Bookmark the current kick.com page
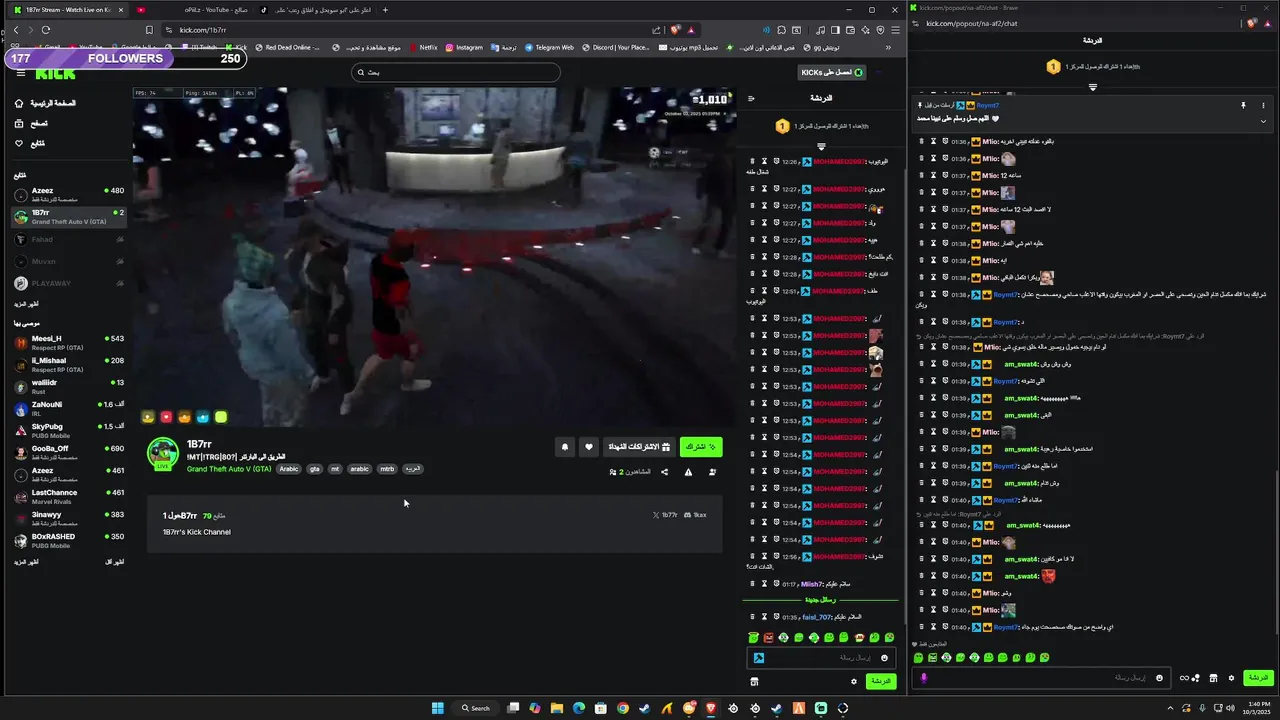This screenshot has height=720, width=1280. [149, 30]
